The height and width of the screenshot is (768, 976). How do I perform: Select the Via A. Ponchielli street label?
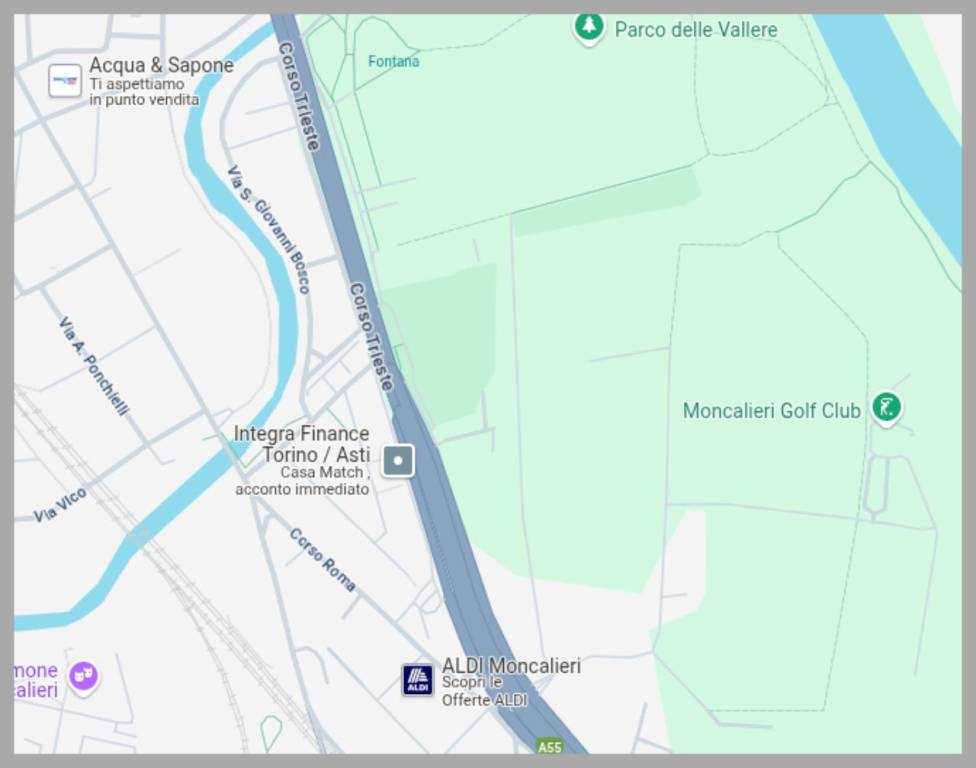tap(94, 366)
